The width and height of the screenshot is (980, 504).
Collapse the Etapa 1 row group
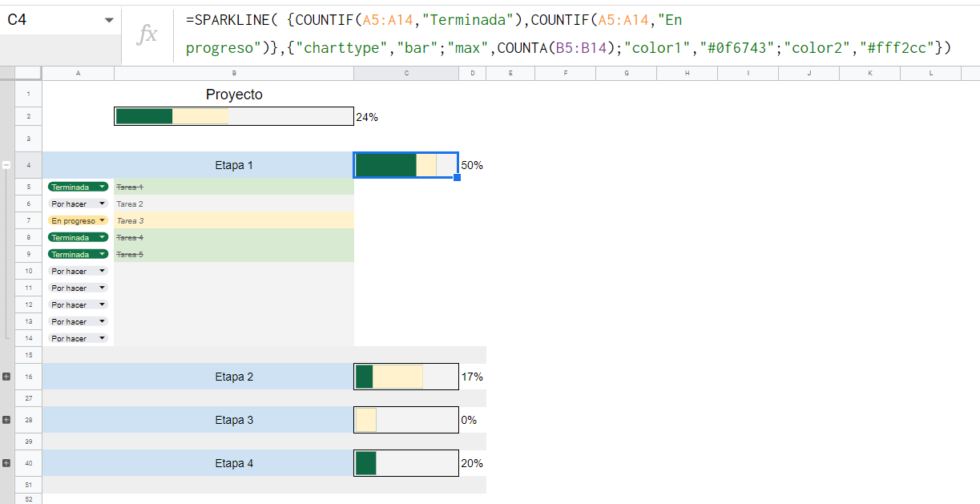click(x=7, y=165)
